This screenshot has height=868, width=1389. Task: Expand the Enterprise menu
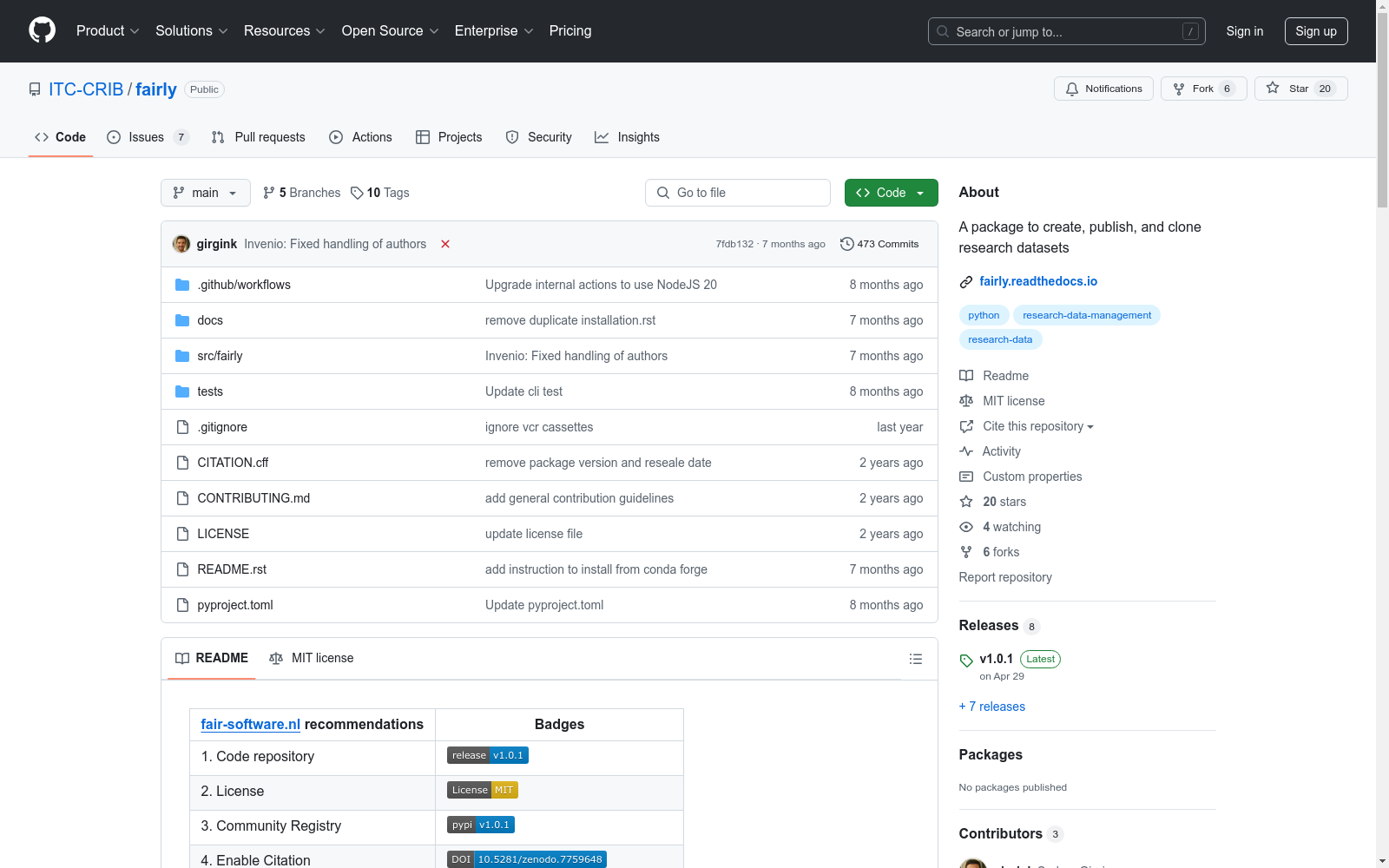(494, 30)
